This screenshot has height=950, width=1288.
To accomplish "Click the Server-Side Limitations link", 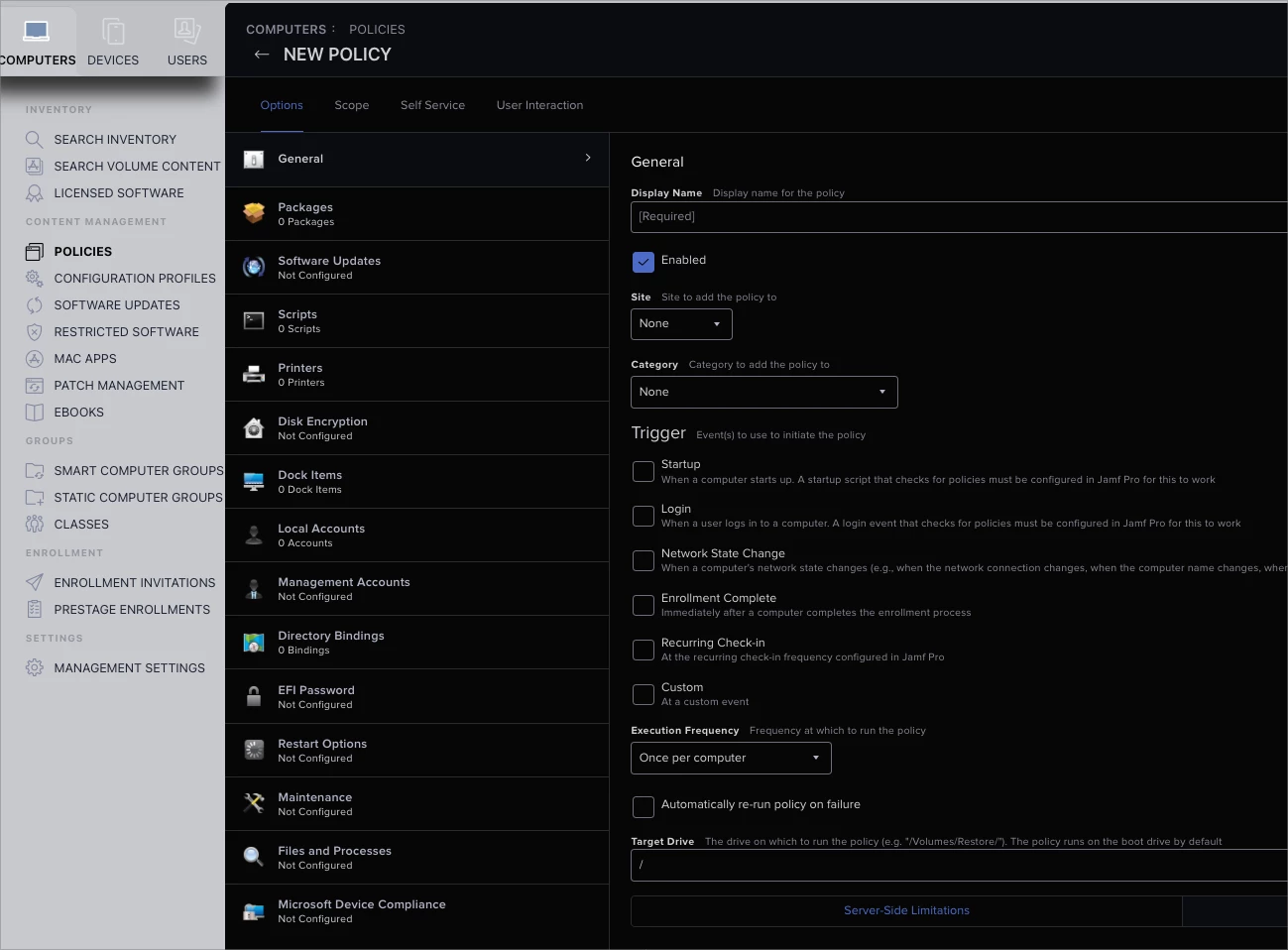I will [x=906, y=910].
